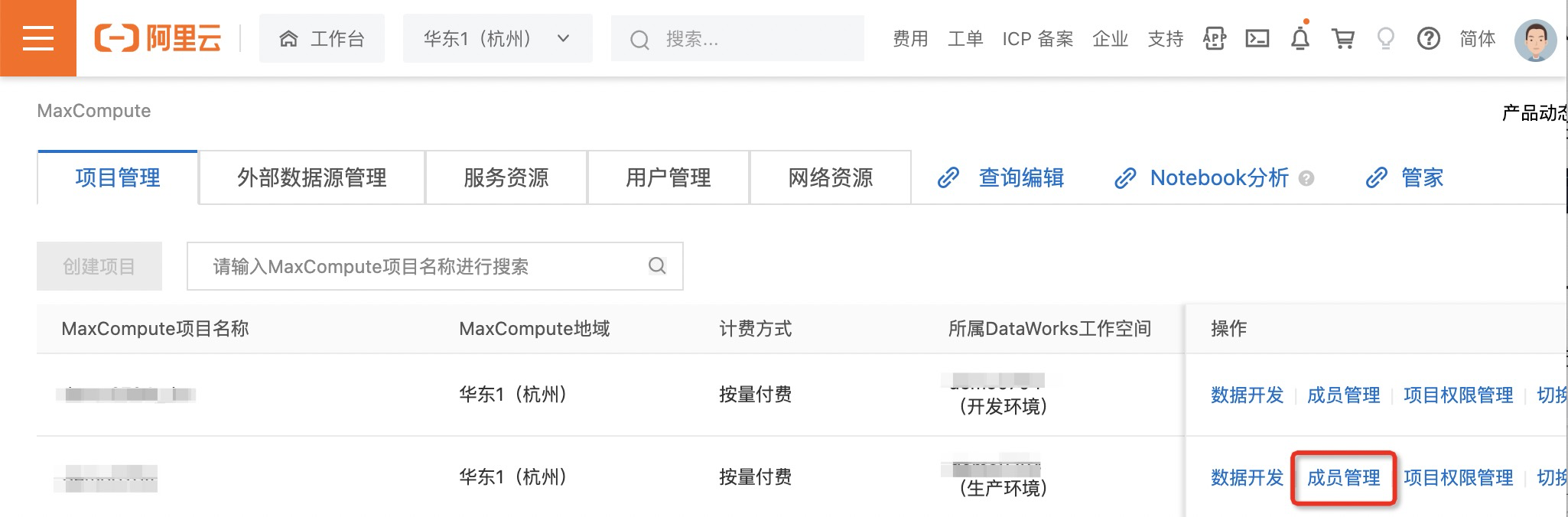
Task: Click 按量付费 in the 生产环境 row
Action: (756, 477)
